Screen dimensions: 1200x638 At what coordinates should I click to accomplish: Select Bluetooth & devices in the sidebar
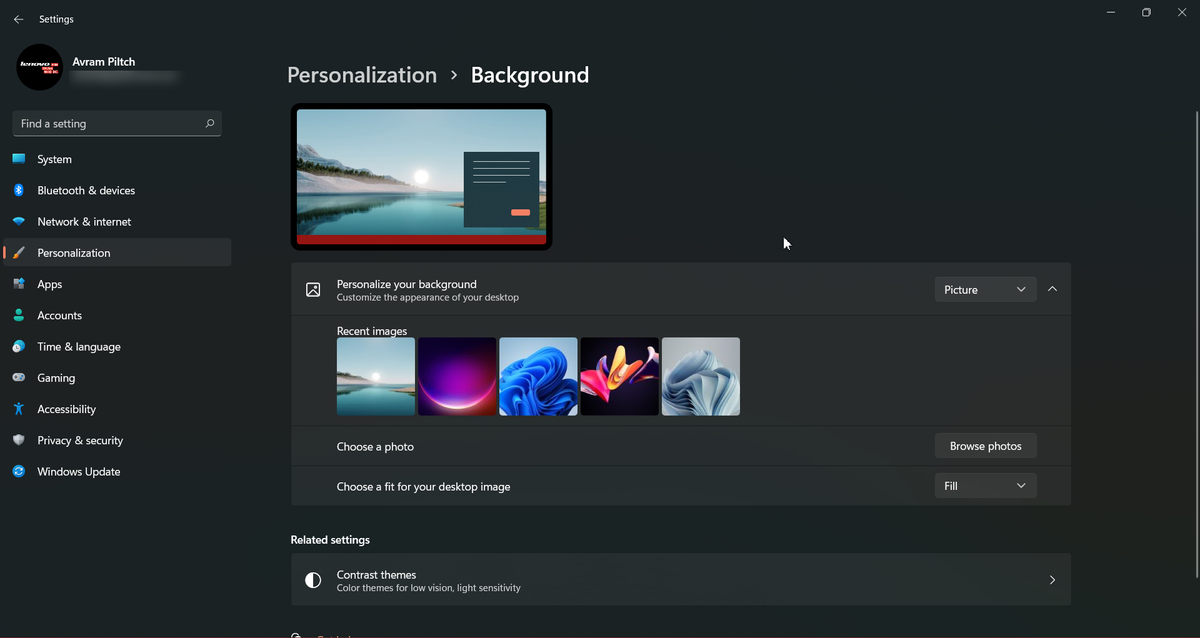click(87, 190)
